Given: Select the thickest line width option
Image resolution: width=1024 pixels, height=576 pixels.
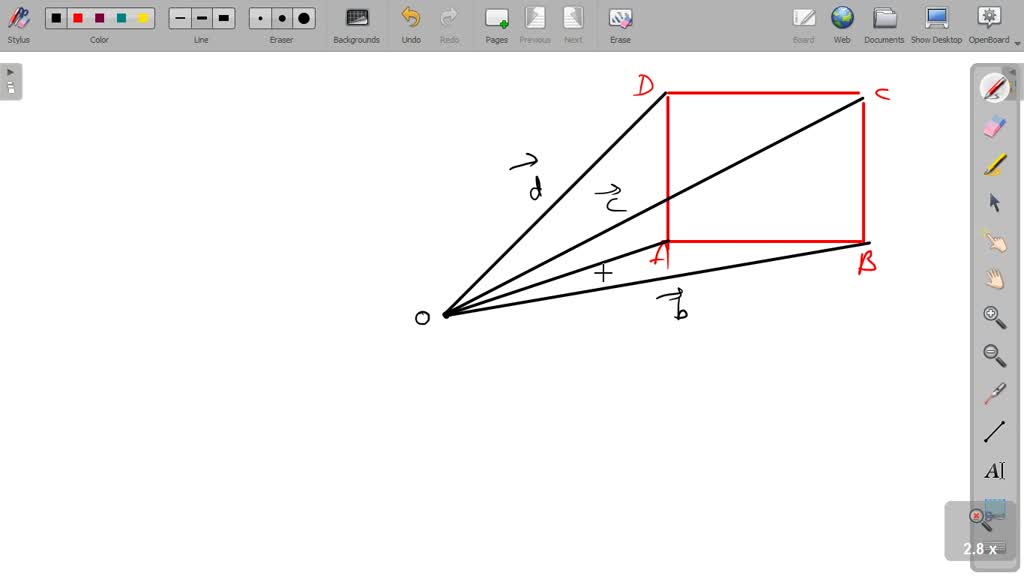Looking at the screenshot, I should [223, 17].
